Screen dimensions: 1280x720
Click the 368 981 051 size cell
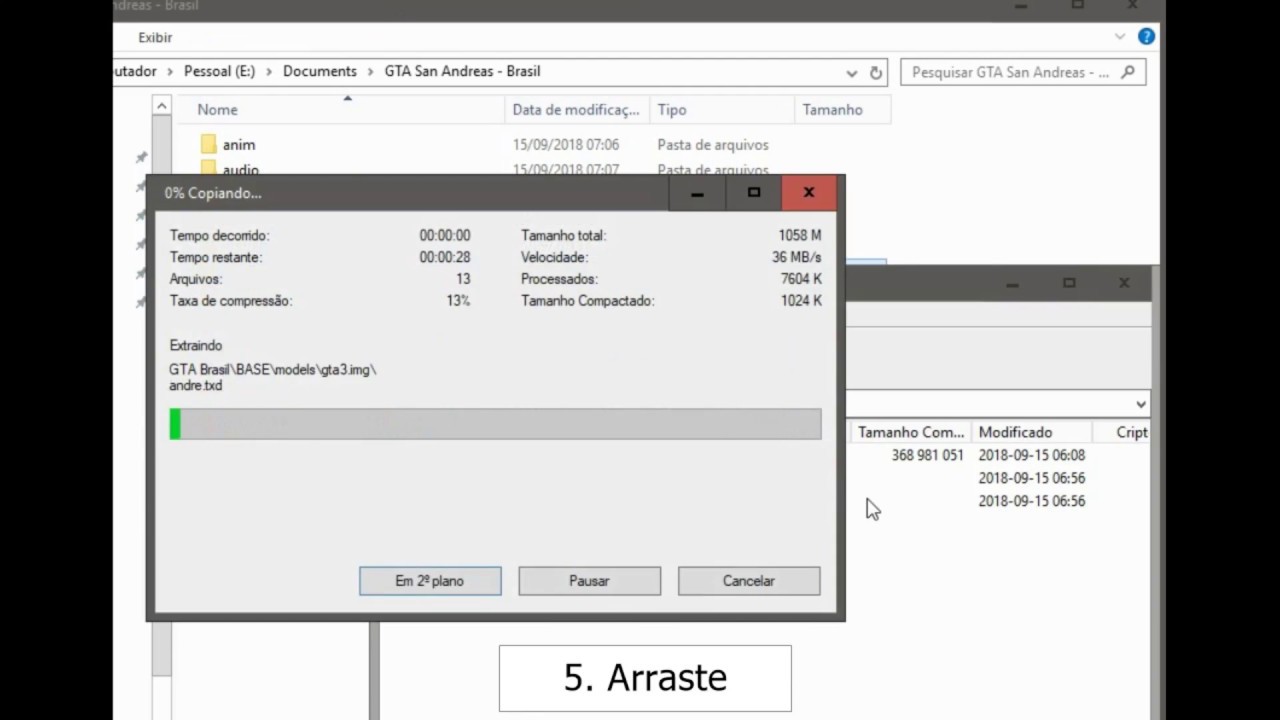click(x=927, y=455)
